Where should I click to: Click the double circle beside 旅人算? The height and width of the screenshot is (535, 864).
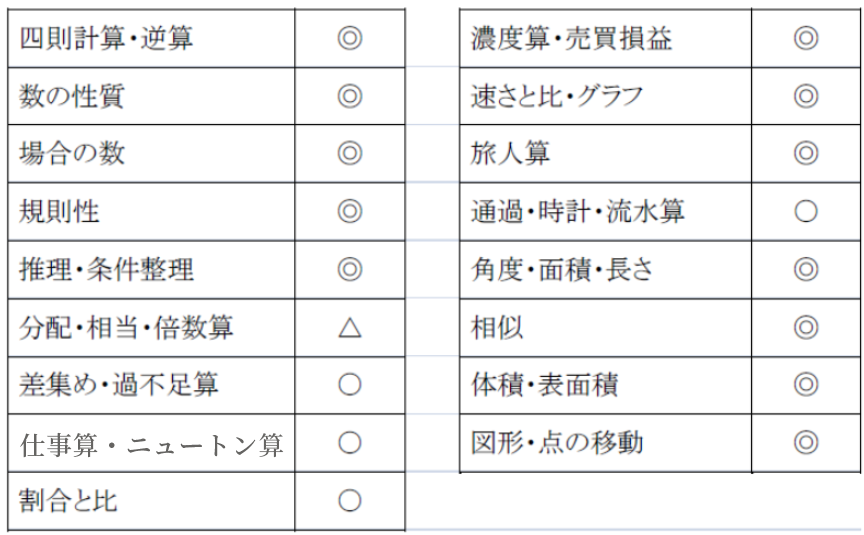click(806, 153)
